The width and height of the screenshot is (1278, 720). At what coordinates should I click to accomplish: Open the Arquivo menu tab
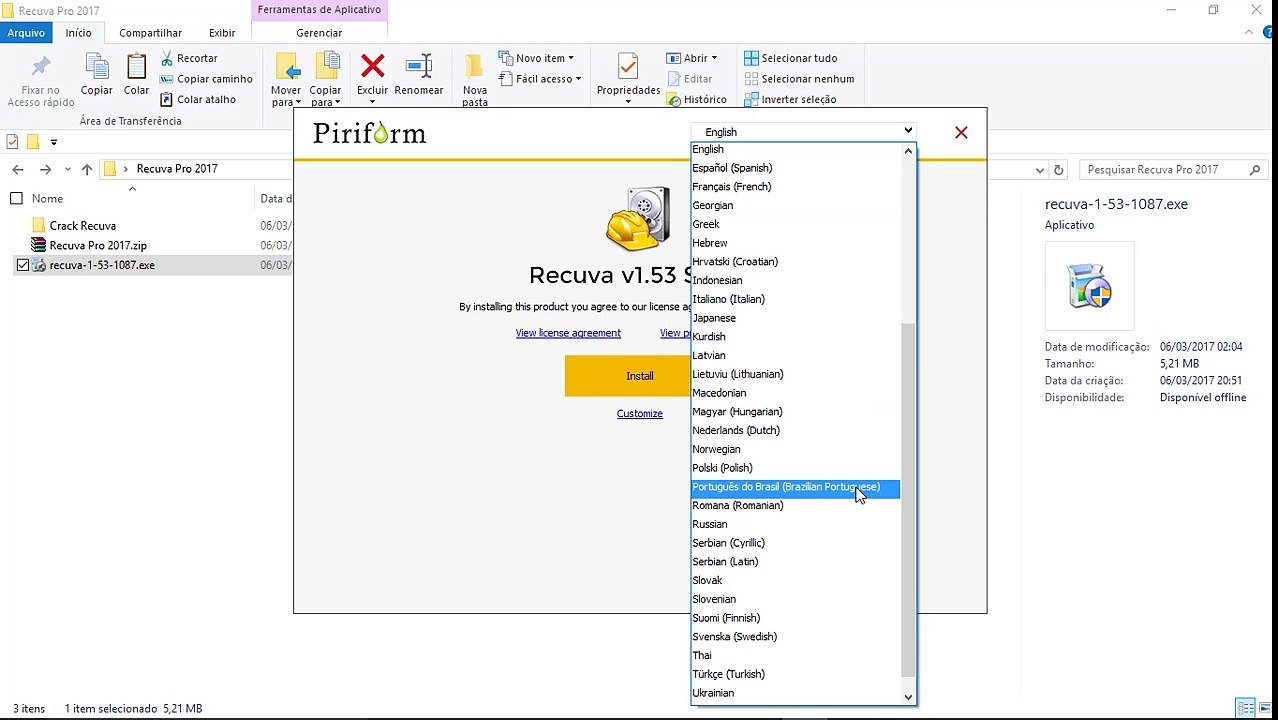coord(26,33)
